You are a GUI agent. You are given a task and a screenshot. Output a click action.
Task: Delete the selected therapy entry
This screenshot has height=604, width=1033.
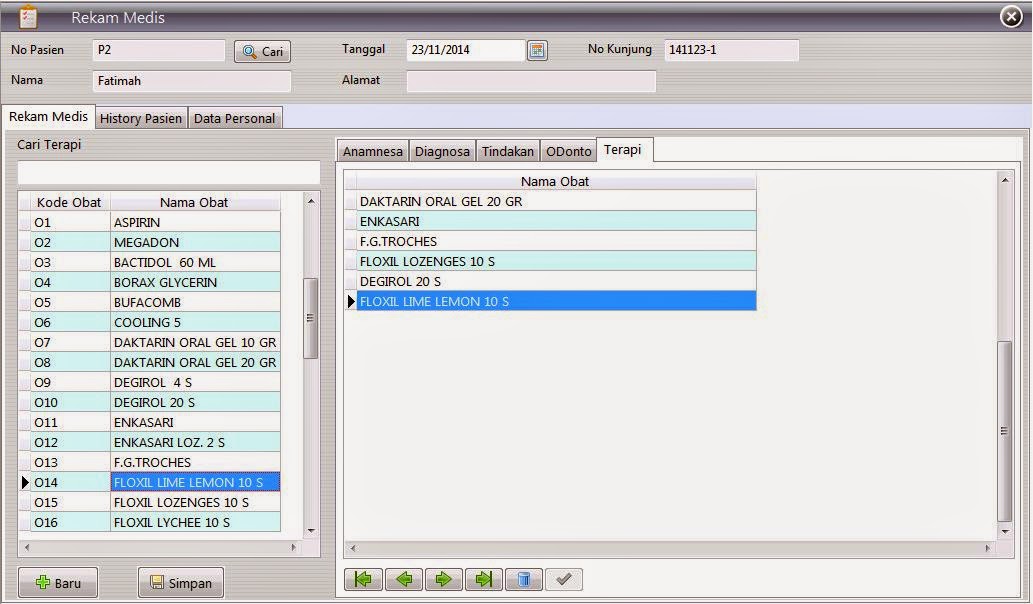pos(524,579)
